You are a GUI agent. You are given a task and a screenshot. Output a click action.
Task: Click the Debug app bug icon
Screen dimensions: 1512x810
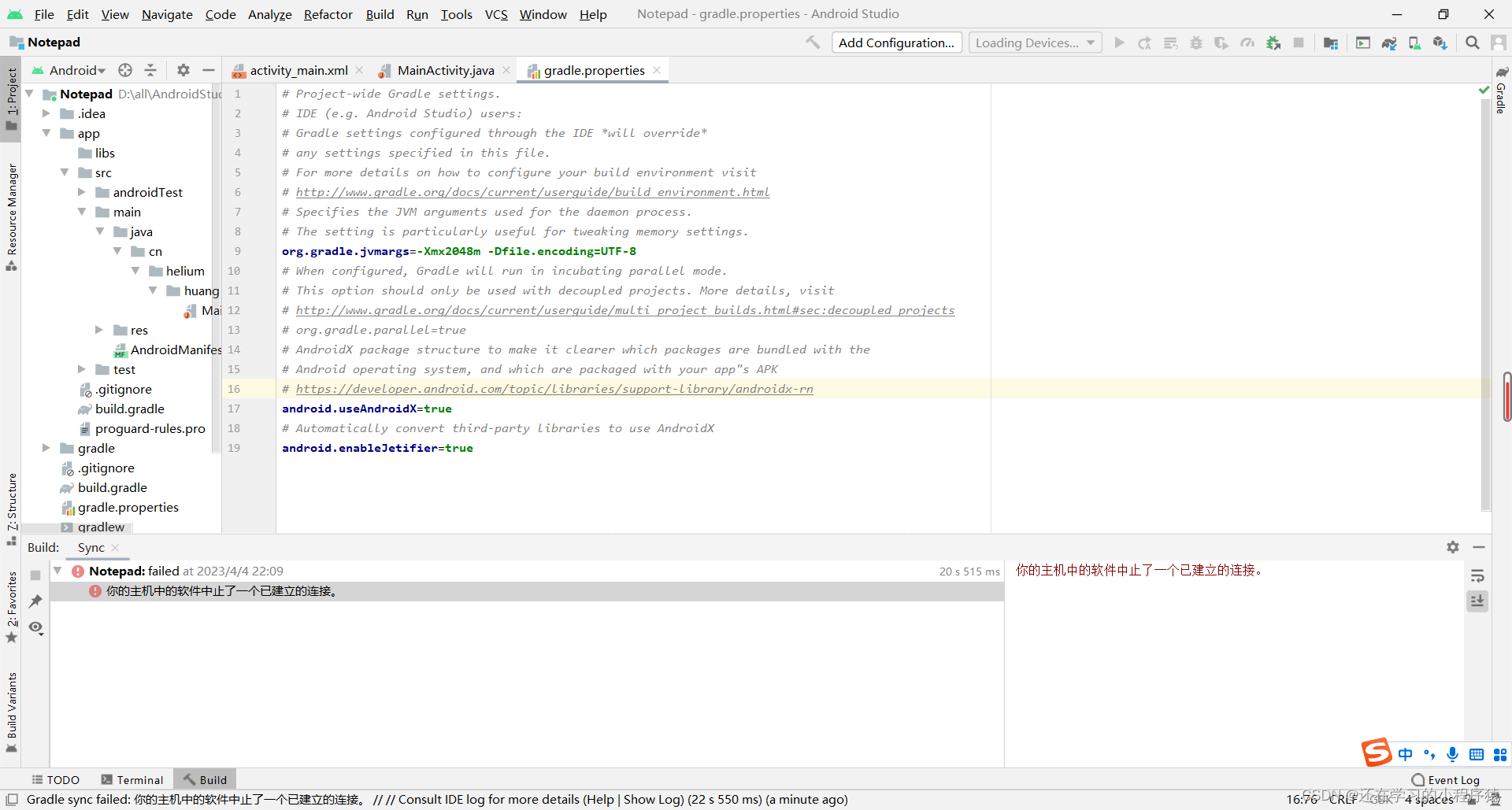tap(1196, 43)
